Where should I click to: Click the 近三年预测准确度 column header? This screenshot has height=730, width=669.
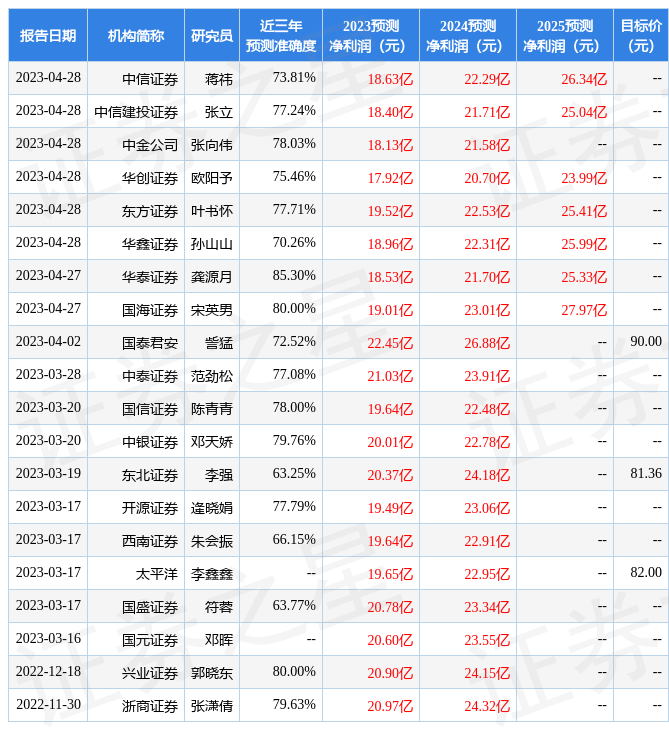(x=281, y=35)
